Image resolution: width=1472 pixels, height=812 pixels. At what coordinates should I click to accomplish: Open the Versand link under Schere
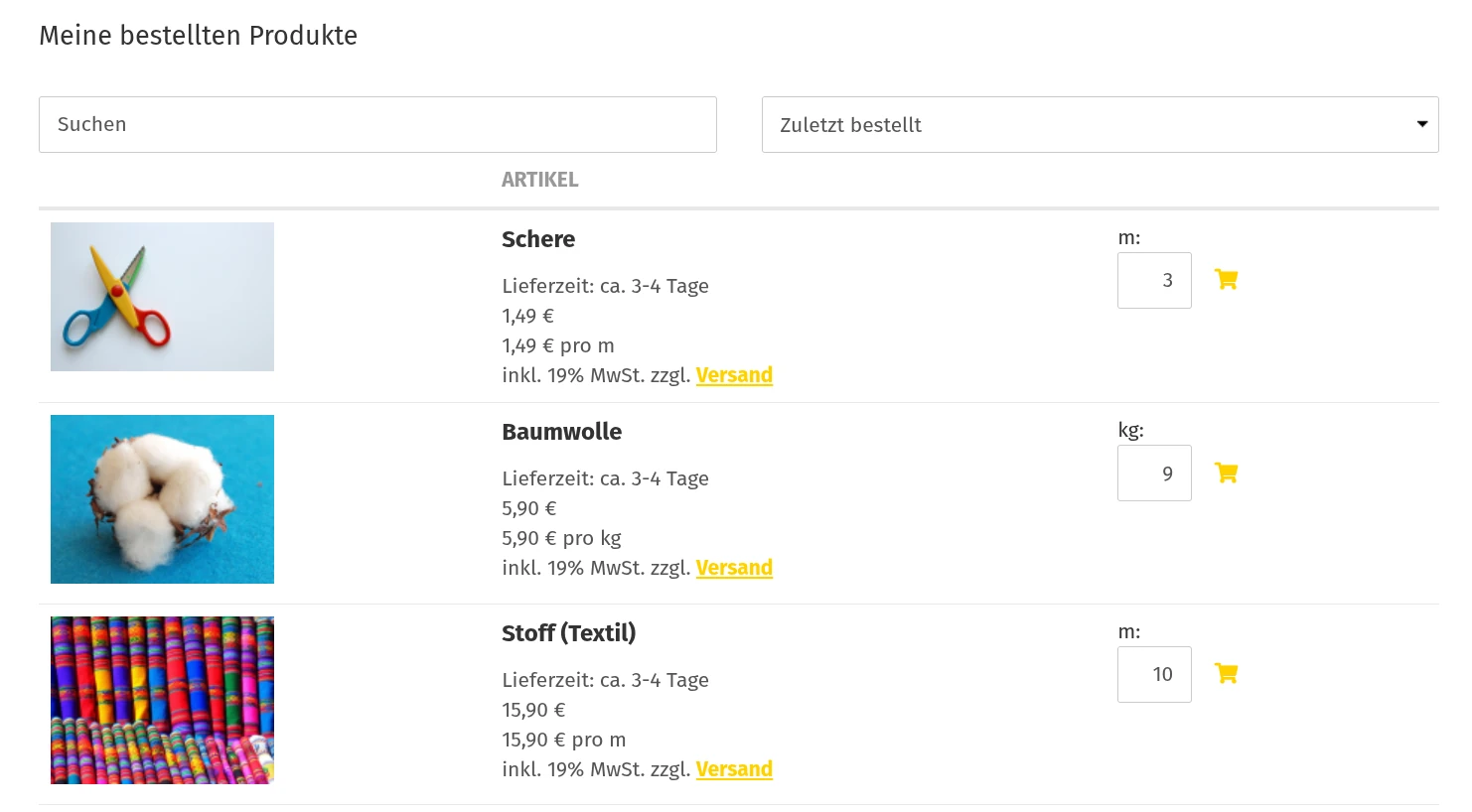tap(734, 375)
